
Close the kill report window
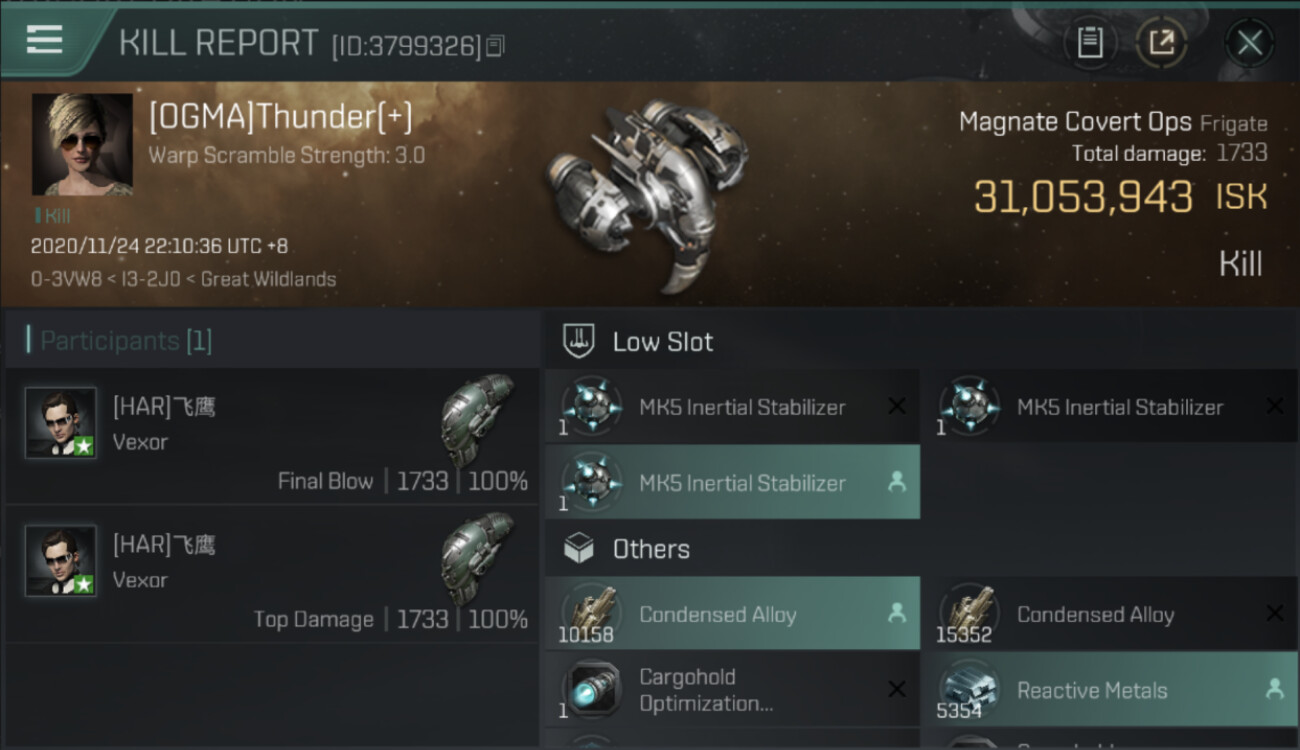[1249, 43]
